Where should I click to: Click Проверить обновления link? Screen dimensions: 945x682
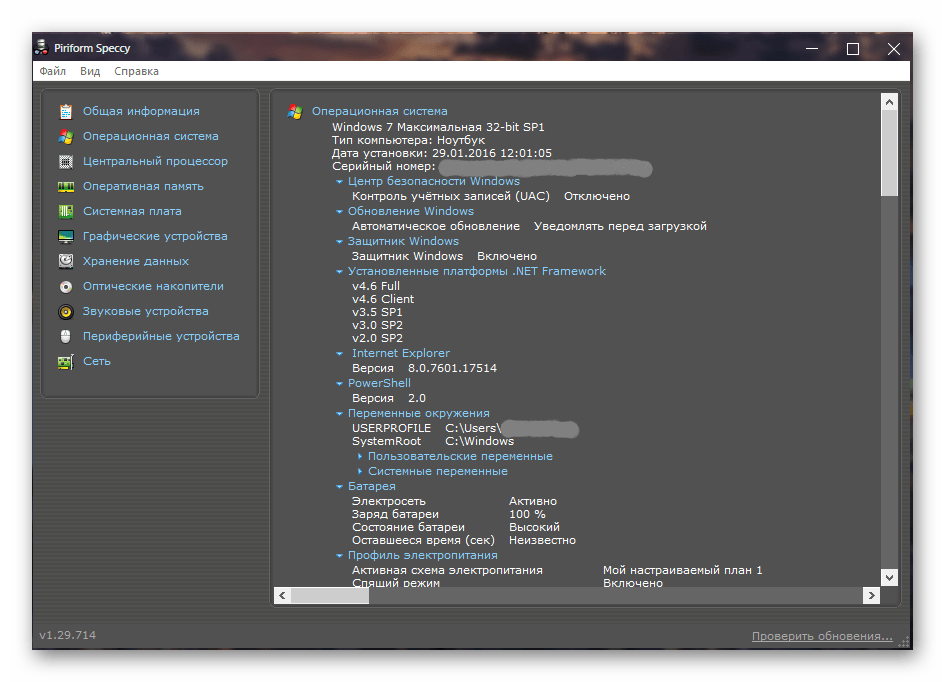click(x=822, y=636)
